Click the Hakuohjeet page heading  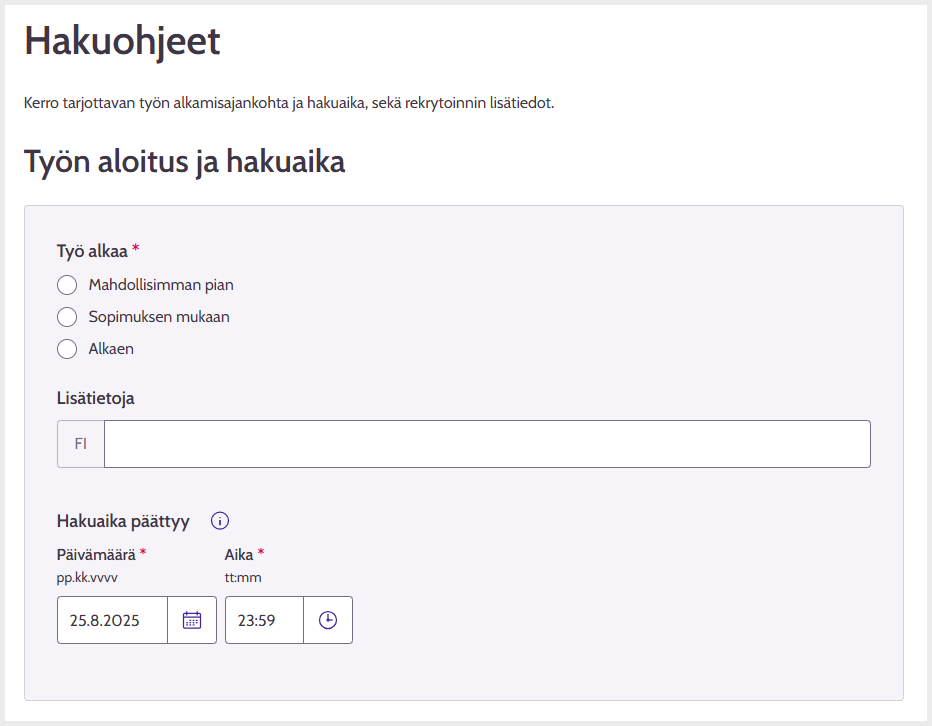pos(122,42)
